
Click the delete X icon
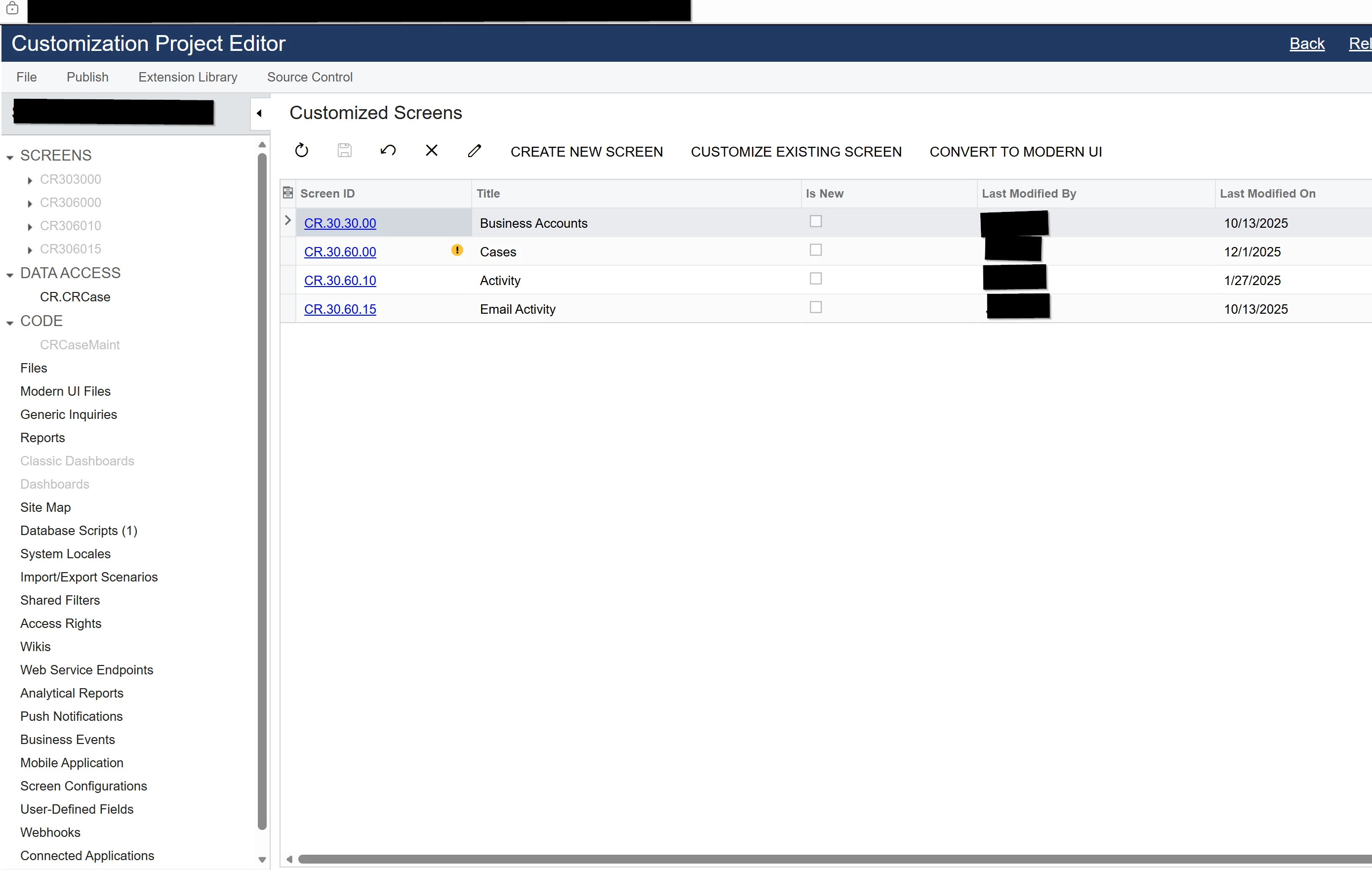tap(431, 151)
